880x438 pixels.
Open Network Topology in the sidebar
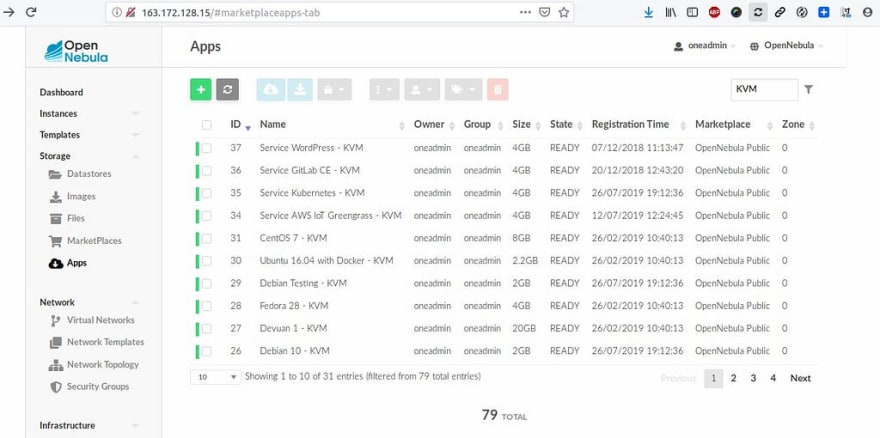tap(94, 364)
